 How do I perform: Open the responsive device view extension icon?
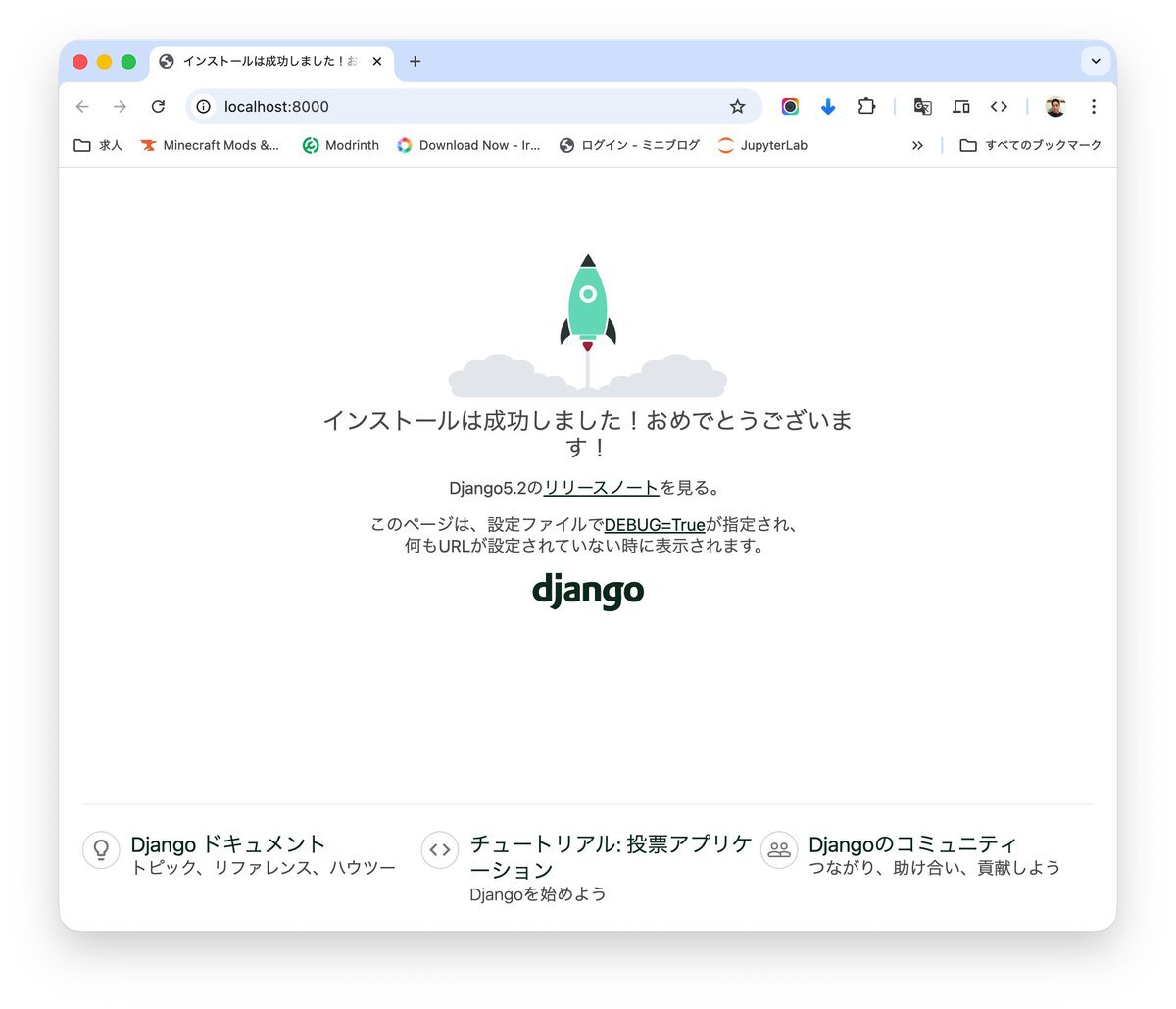[x=961, y=106]
